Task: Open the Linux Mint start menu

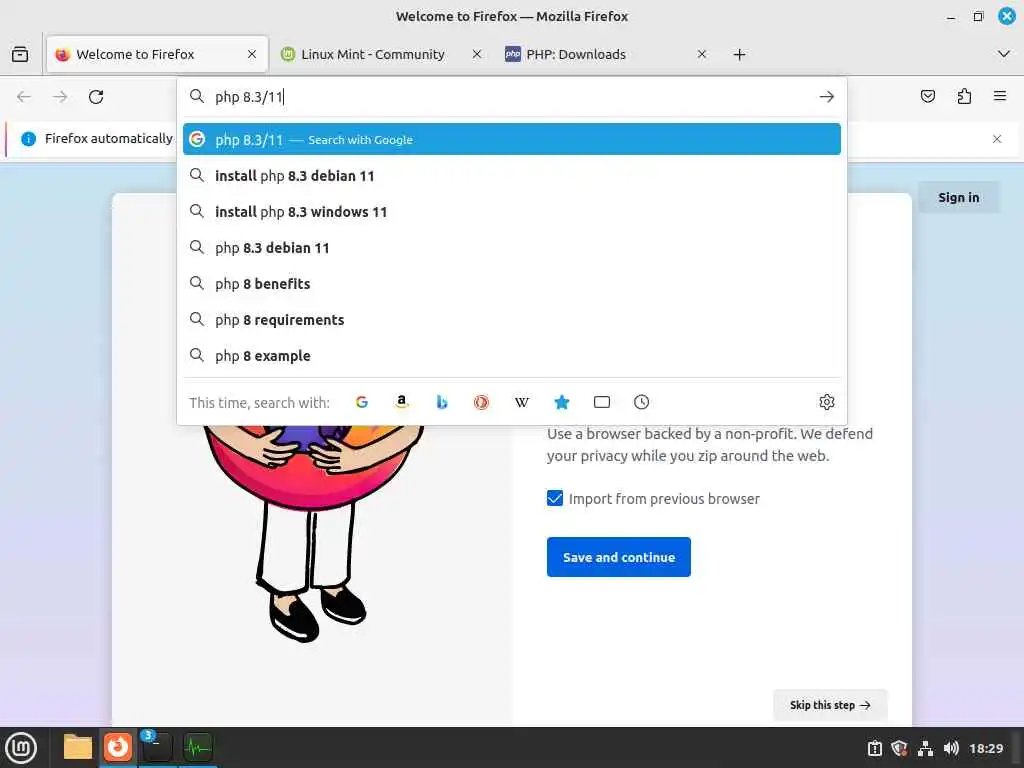Action: coord(21,748)
